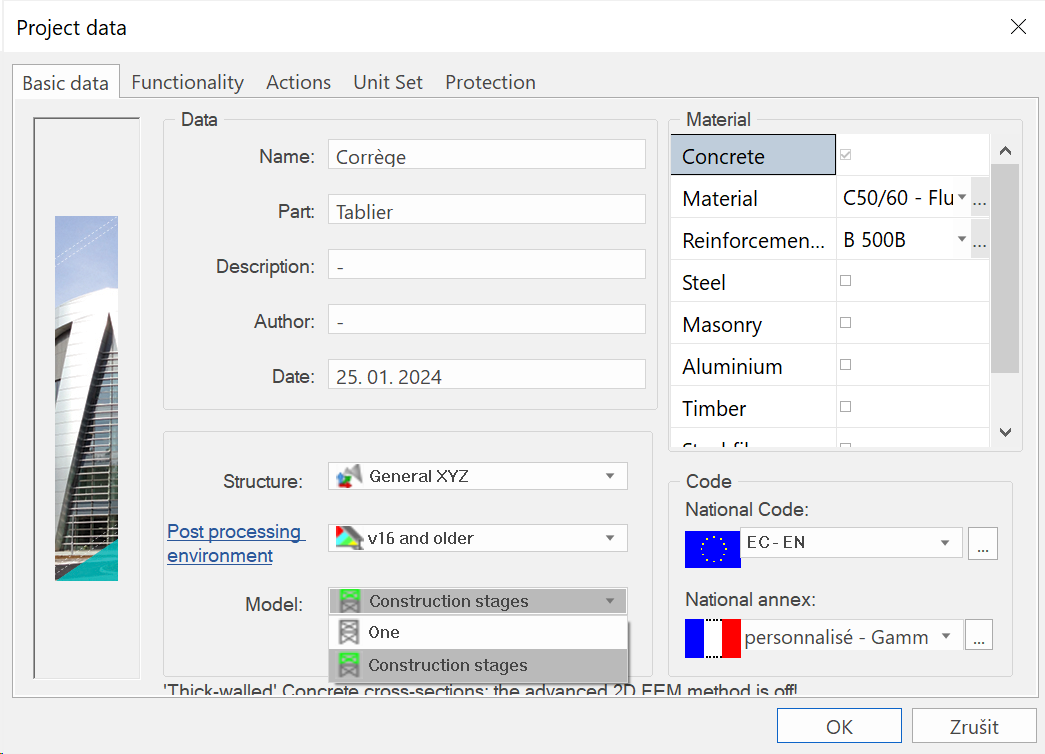The image size is (1045, 754).
Task: Select the 'One' model option
Action: point(383,632)
